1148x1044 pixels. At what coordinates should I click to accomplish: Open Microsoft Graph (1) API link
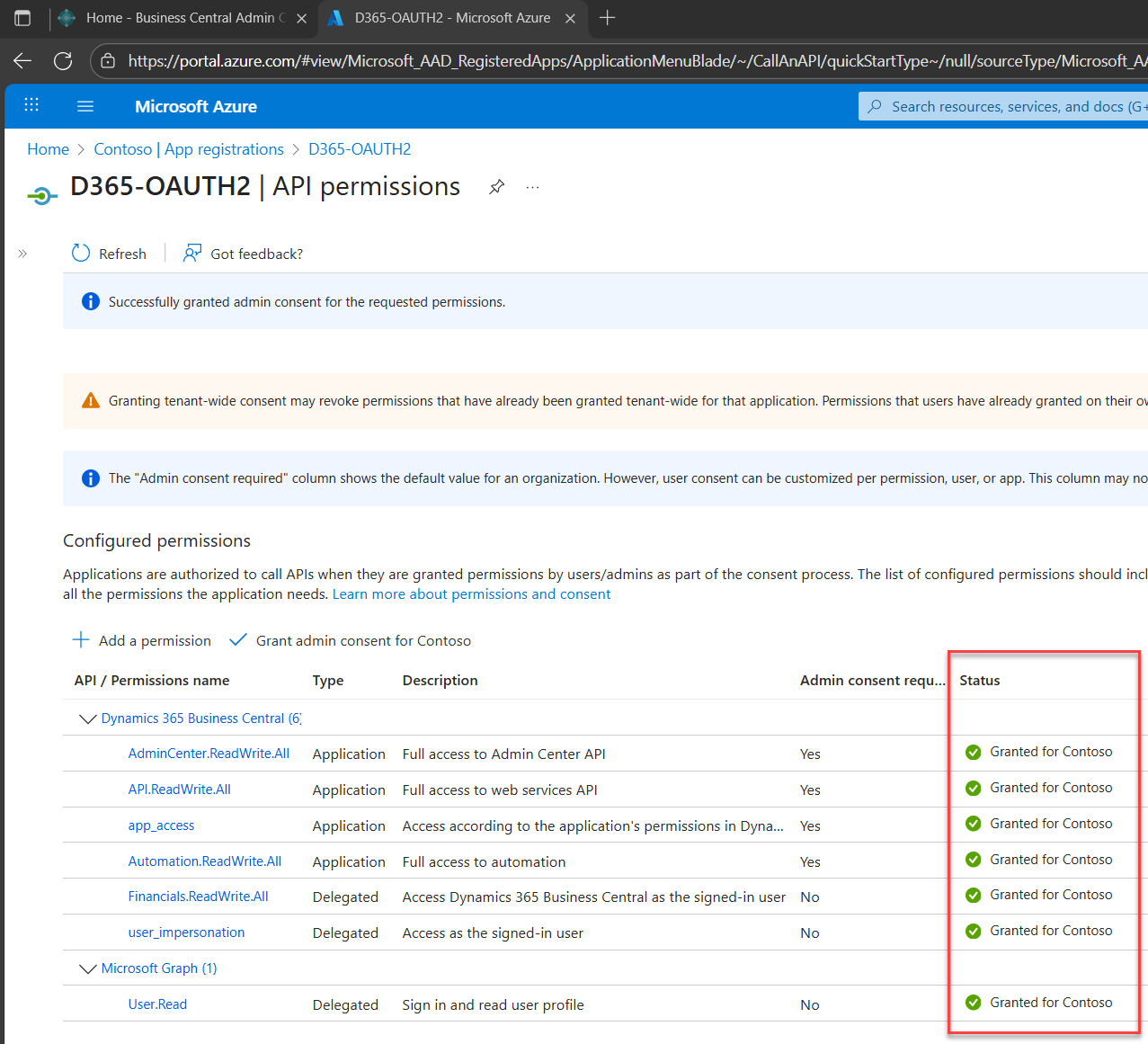pyautogui.click(x=159, y=968)
